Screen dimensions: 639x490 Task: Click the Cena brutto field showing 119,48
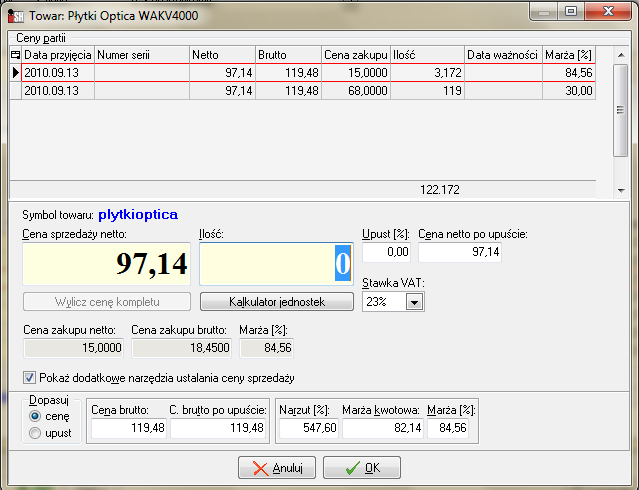129,428
